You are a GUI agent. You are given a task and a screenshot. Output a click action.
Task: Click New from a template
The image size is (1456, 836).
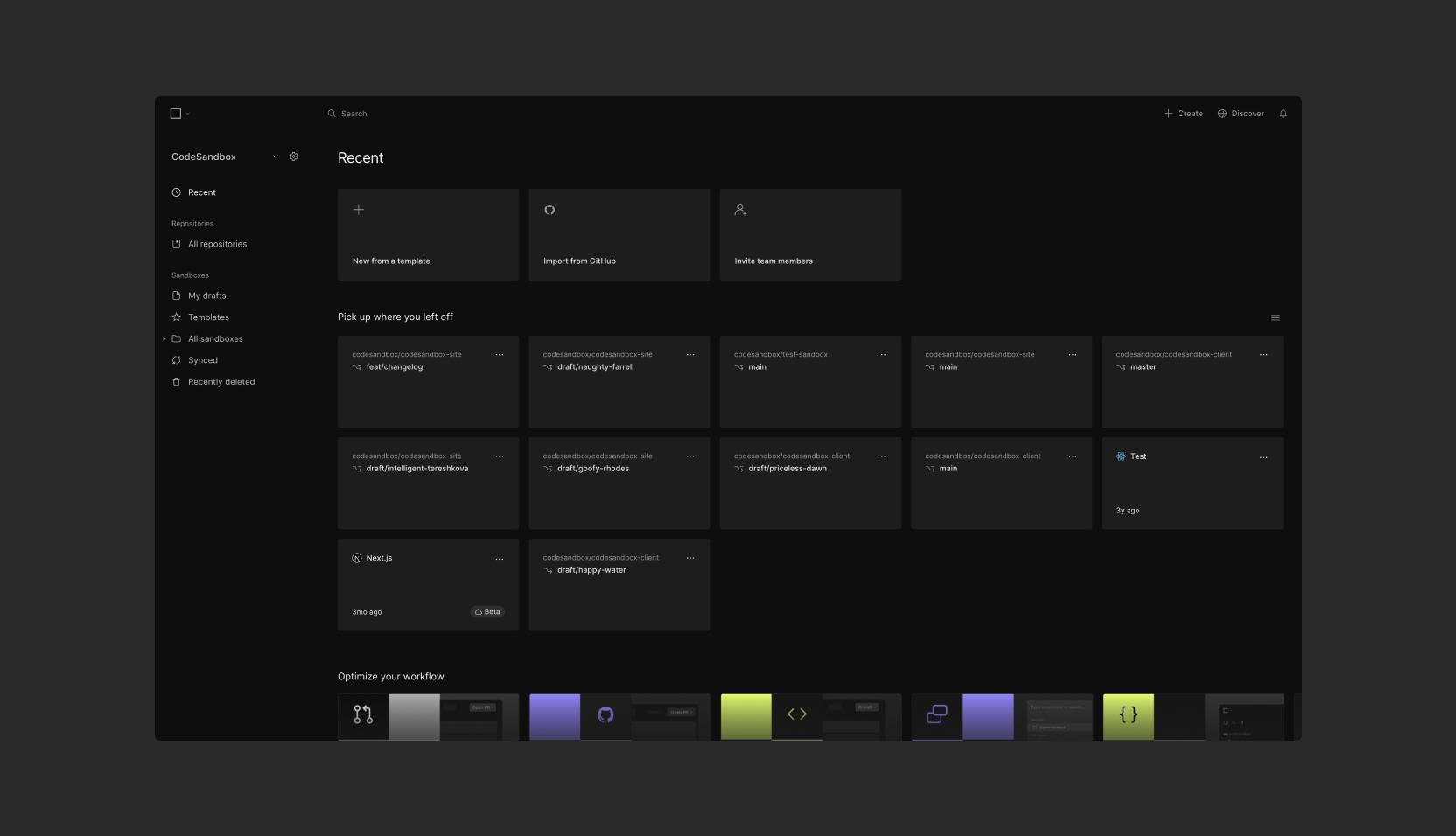coord(428,234)
